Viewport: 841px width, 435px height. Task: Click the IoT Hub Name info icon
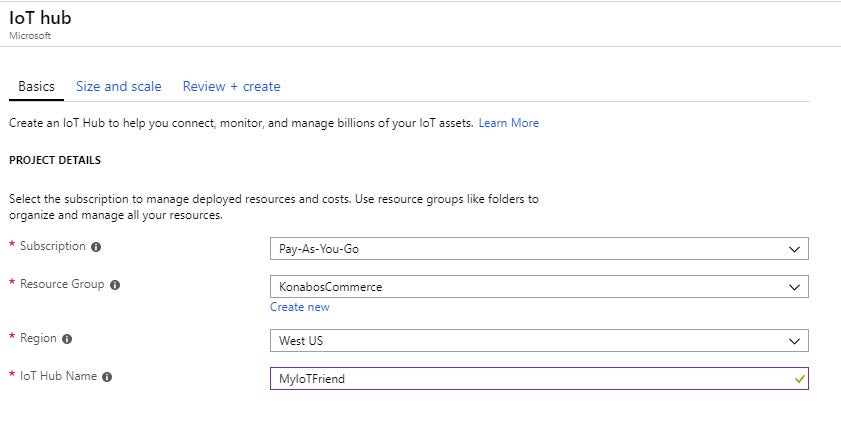coord(107,377)
